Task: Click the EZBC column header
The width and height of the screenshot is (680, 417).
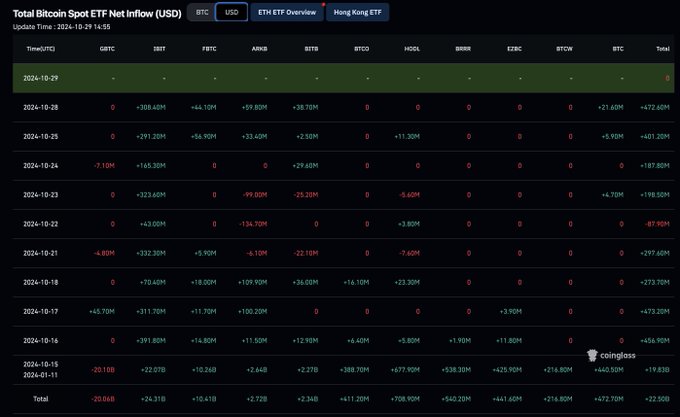Action: (x=514, y=49)
